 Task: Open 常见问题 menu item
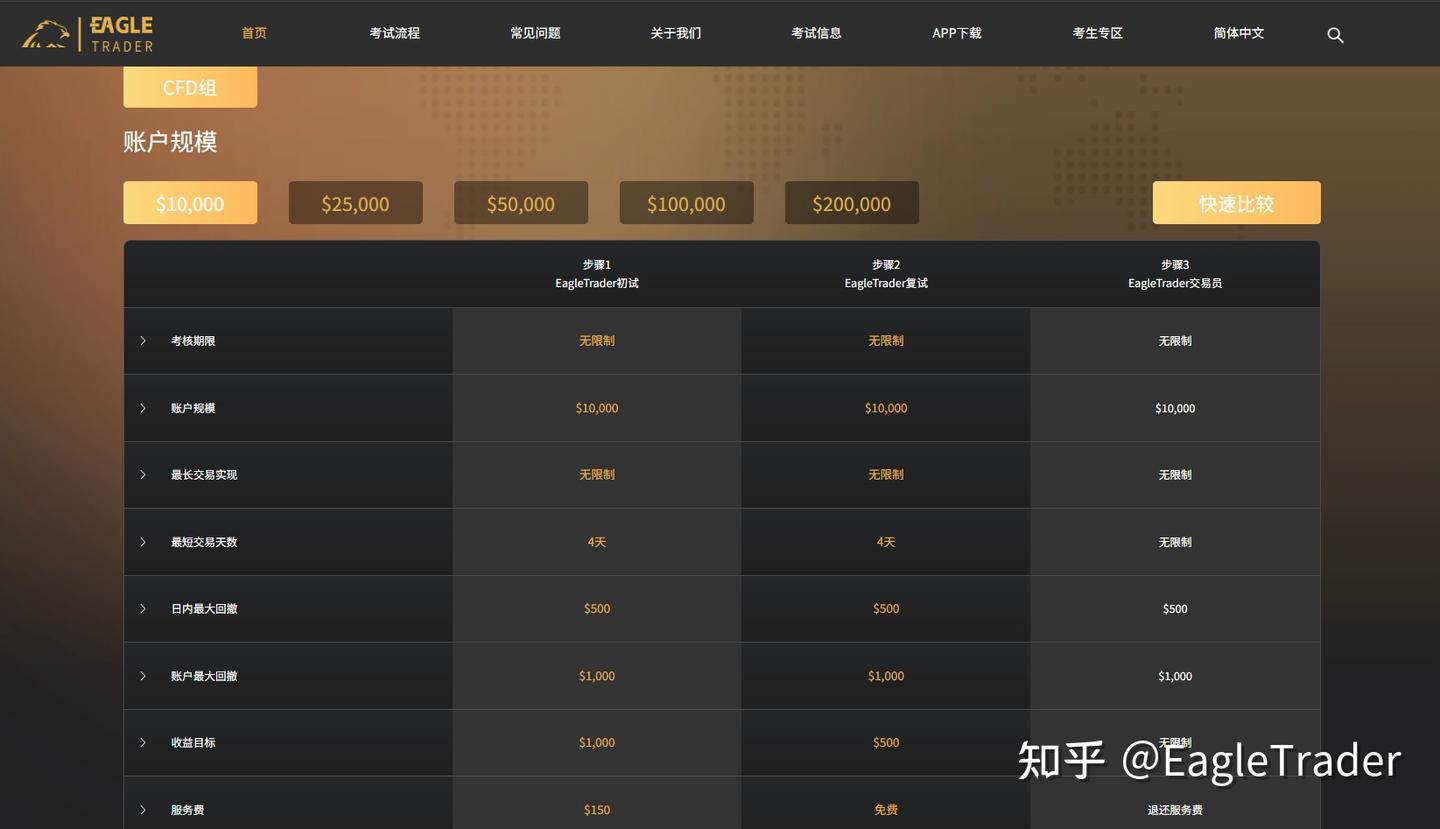click(x=535, y=33)
